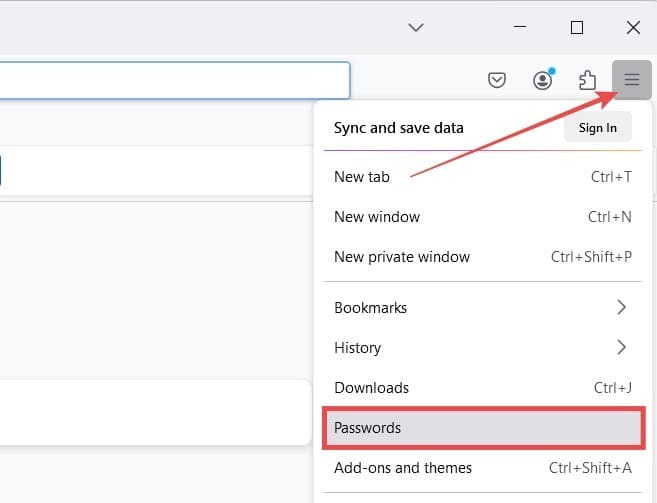Click Sync and save data heading
The height and width of the screenshot is (503, 657).
[398, 128]
